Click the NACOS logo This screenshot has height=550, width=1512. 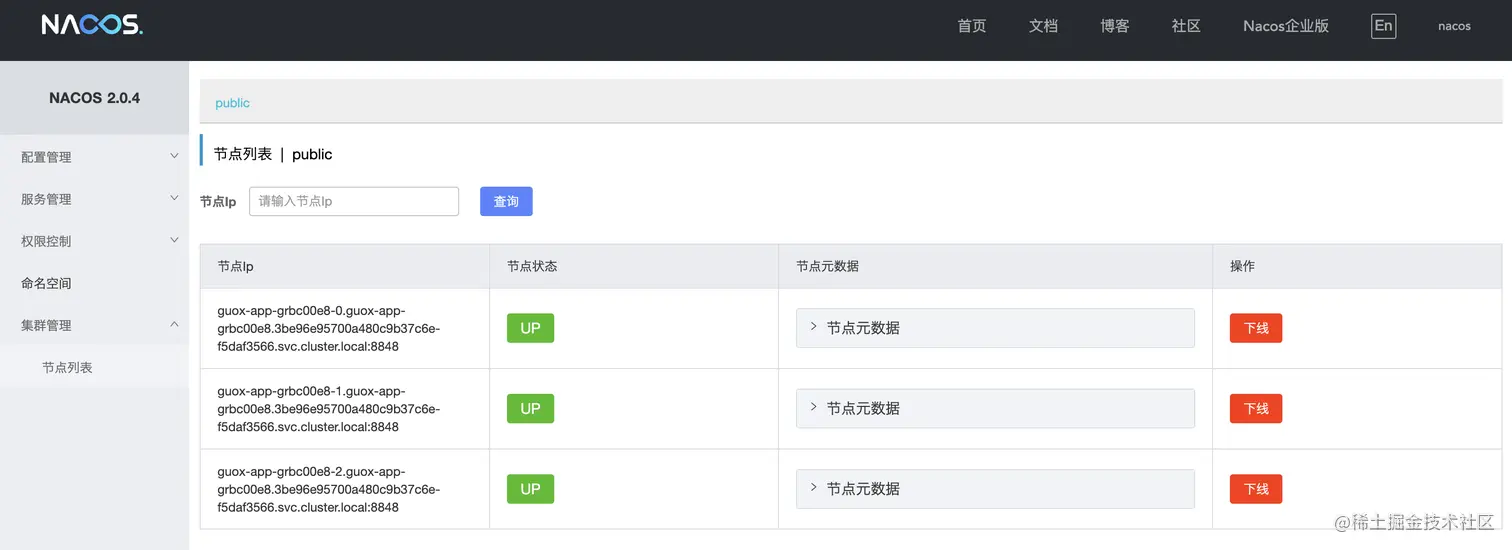coord(92,25)
